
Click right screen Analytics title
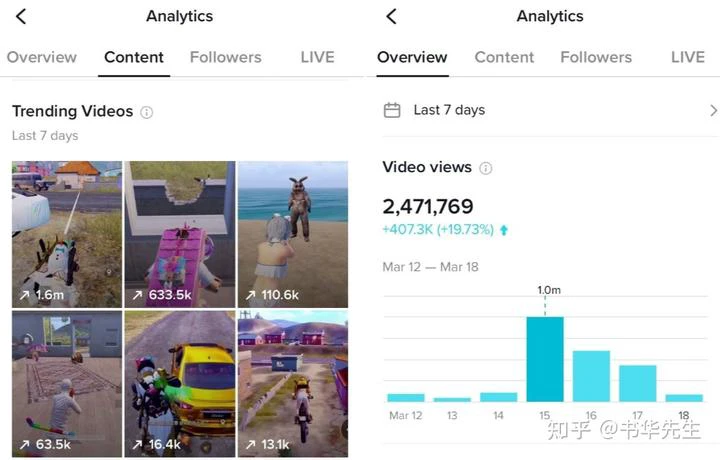click(x=550, y=17)
